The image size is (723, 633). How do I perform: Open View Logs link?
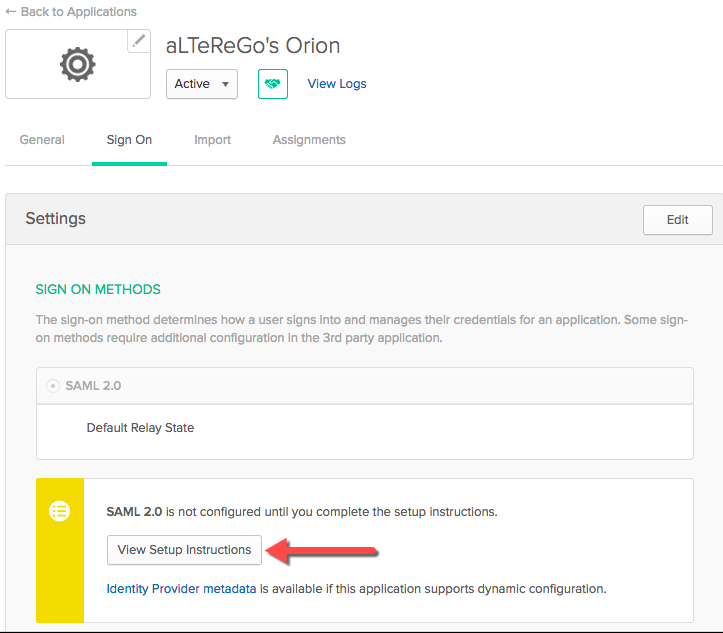(x=337, y=84)
